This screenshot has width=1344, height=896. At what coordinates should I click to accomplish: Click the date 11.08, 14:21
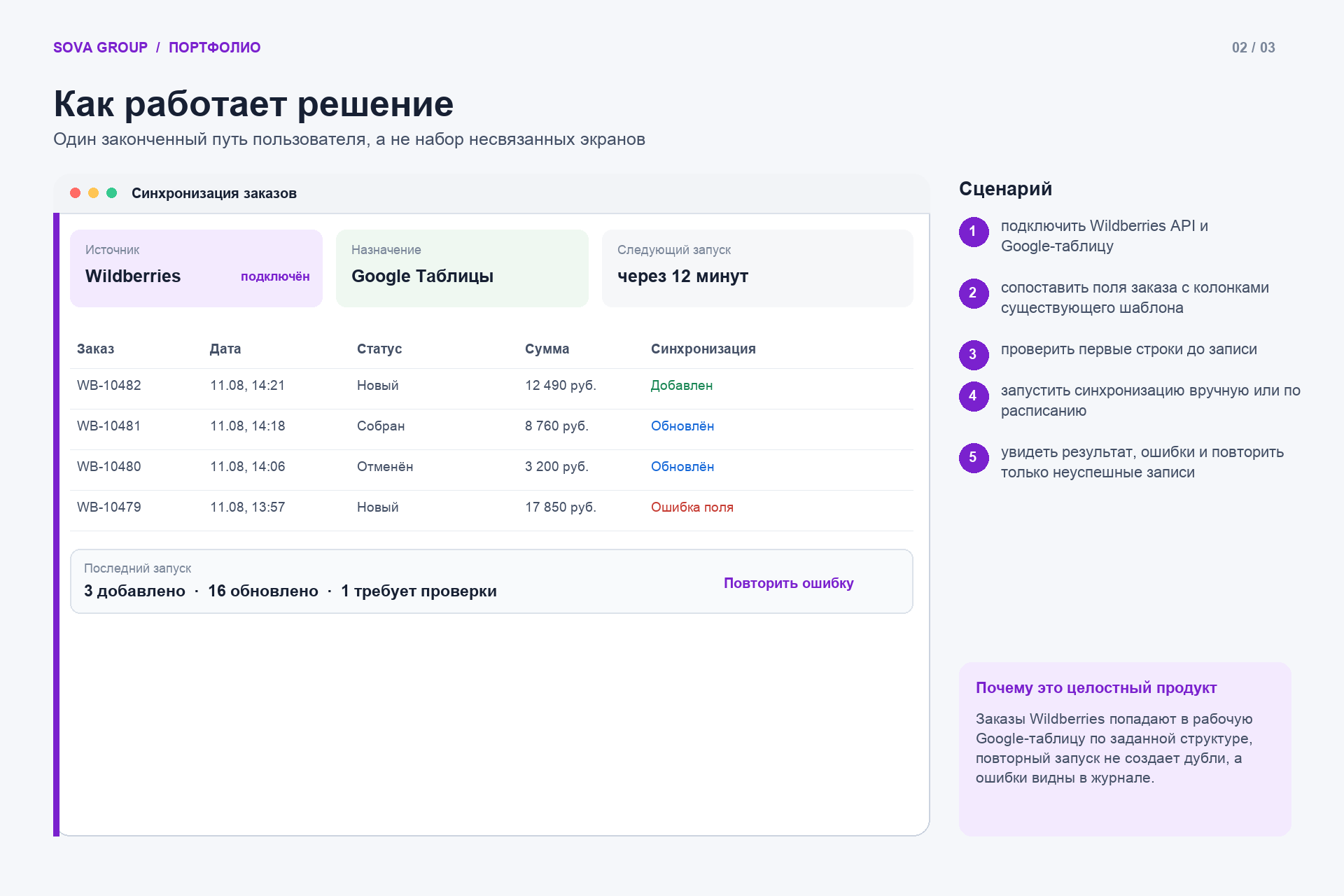(248, 386)
